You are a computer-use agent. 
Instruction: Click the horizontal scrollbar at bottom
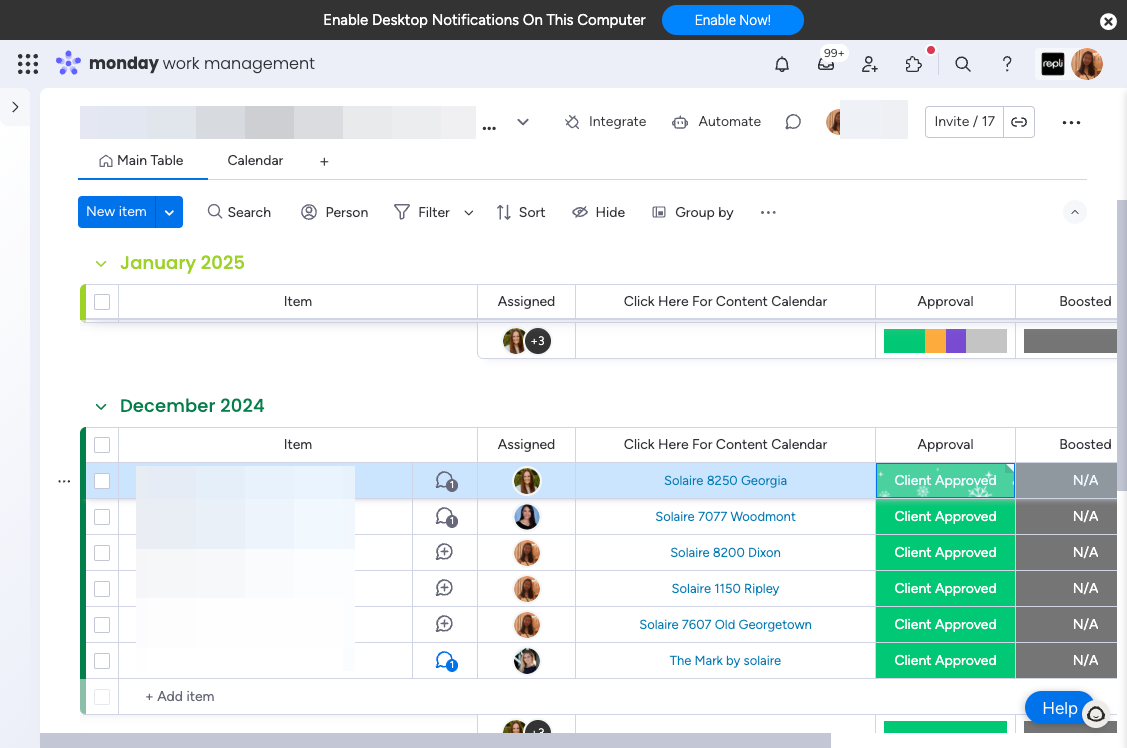(436, 740)
